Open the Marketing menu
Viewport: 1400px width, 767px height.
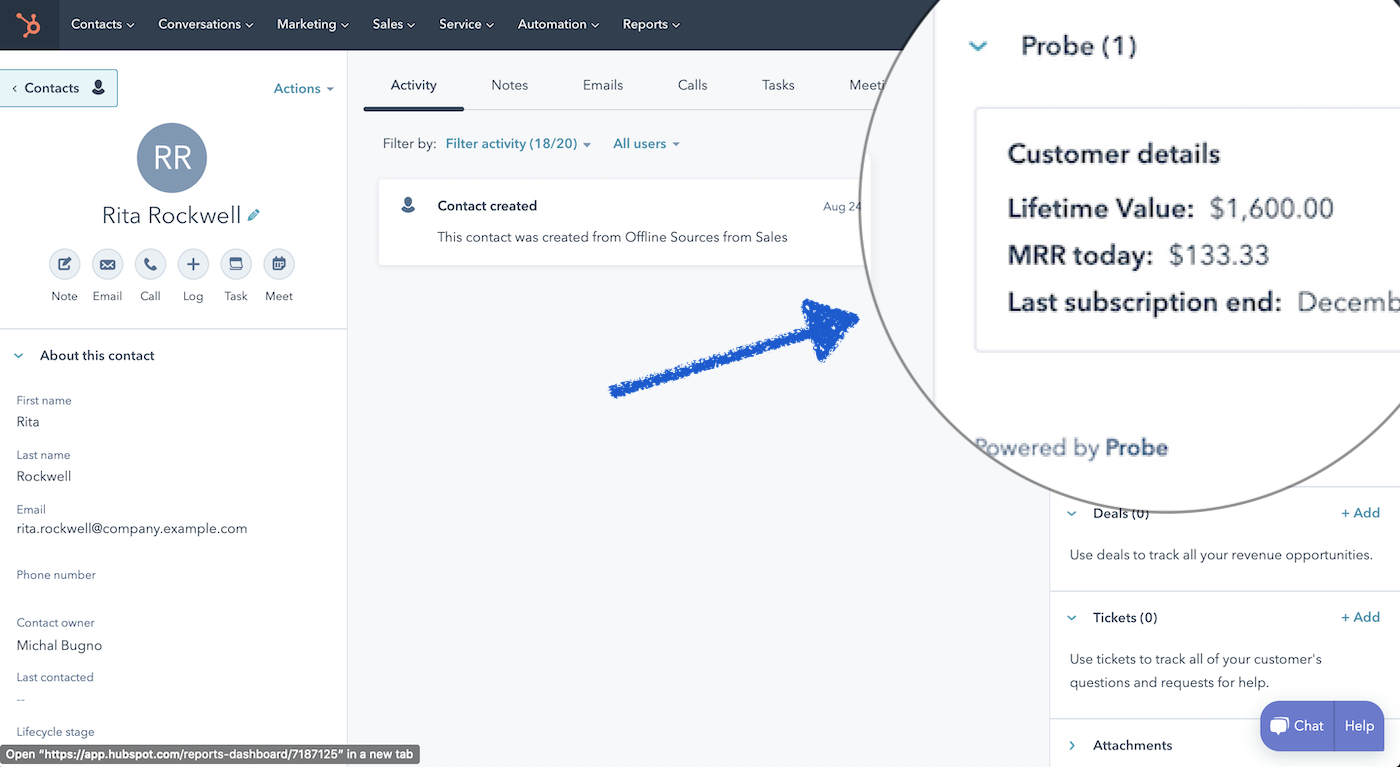(x=313, y=24)
